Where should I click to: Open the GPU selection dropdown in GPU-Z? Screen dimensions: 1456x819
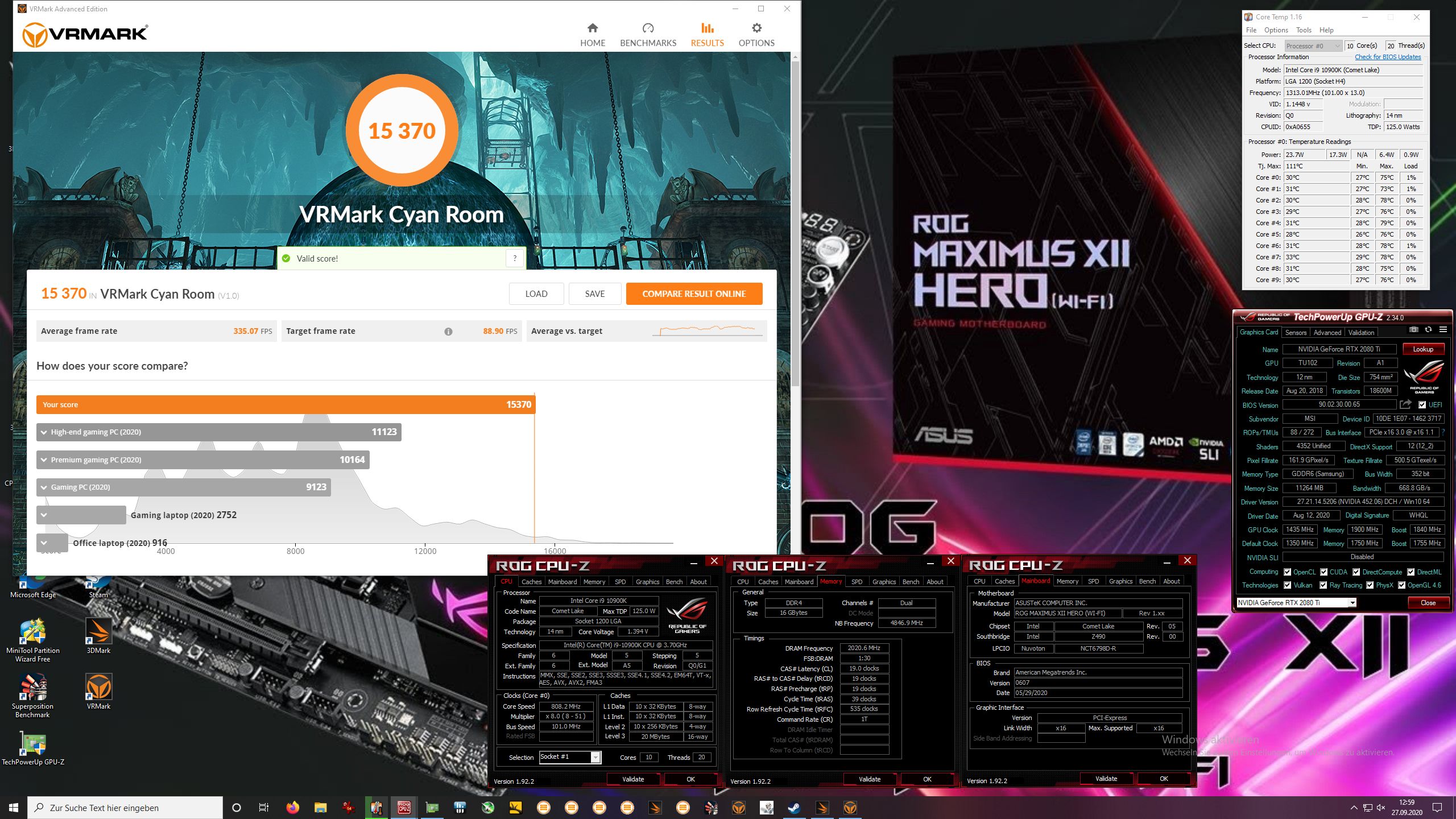[x=1297, y=603]
